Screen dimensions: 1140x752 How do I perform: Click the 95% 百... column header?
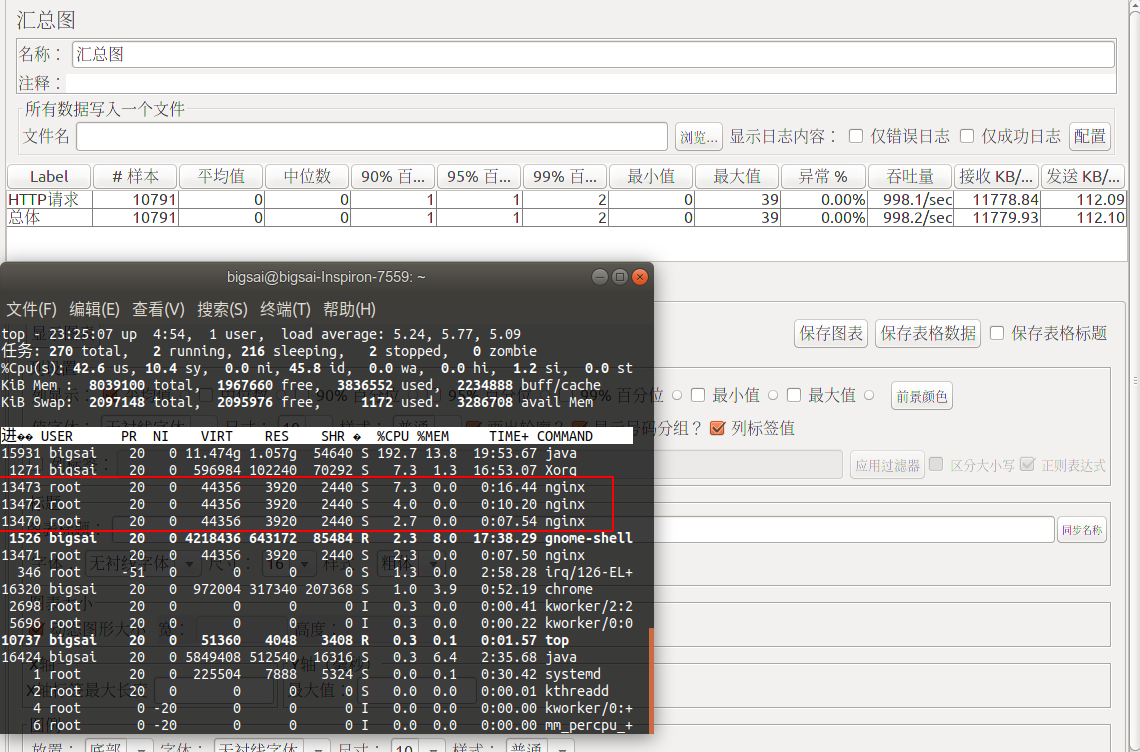click(478, 176)
